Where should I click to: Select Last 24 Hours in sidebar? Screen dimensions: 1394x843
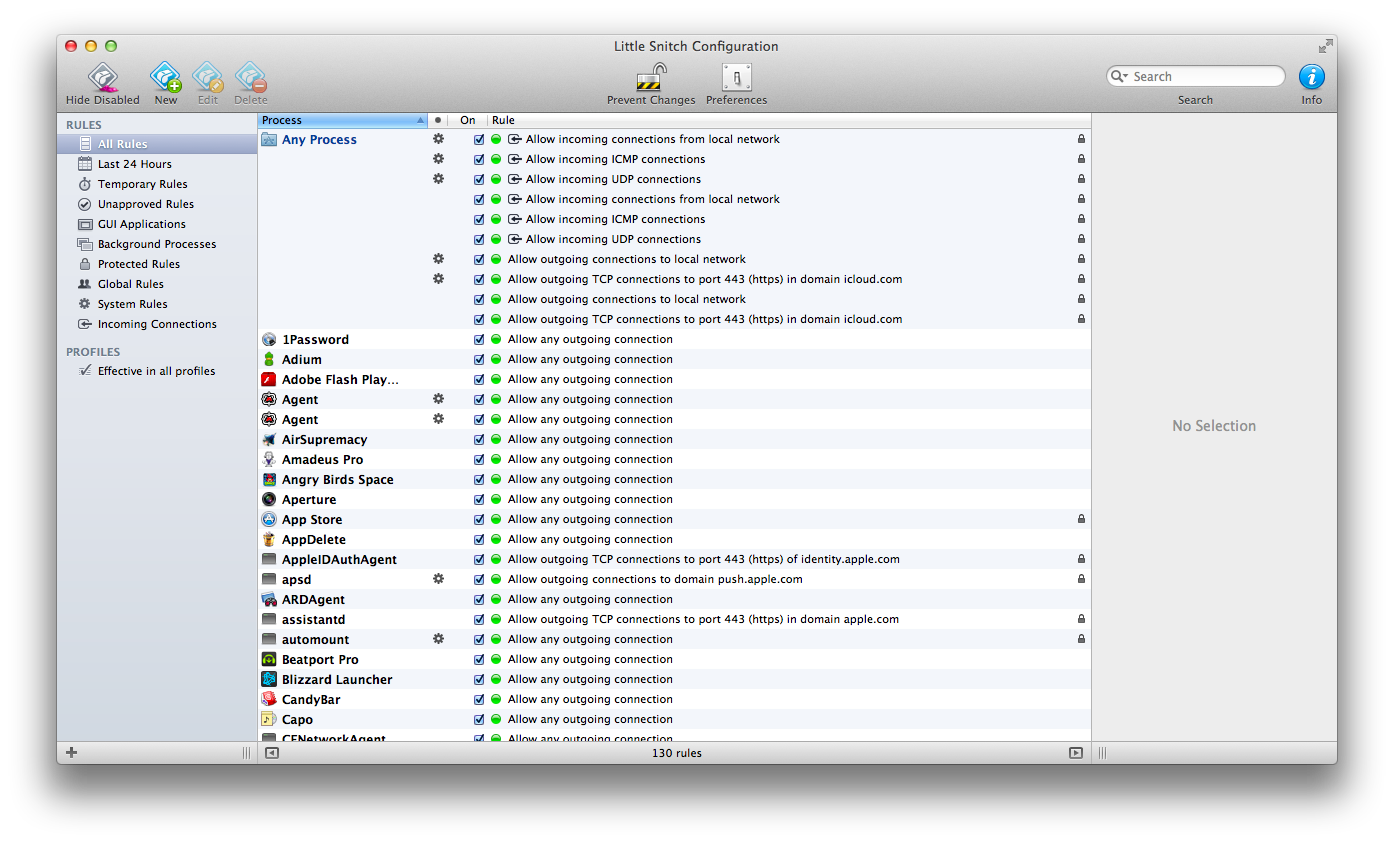point(134,164)
